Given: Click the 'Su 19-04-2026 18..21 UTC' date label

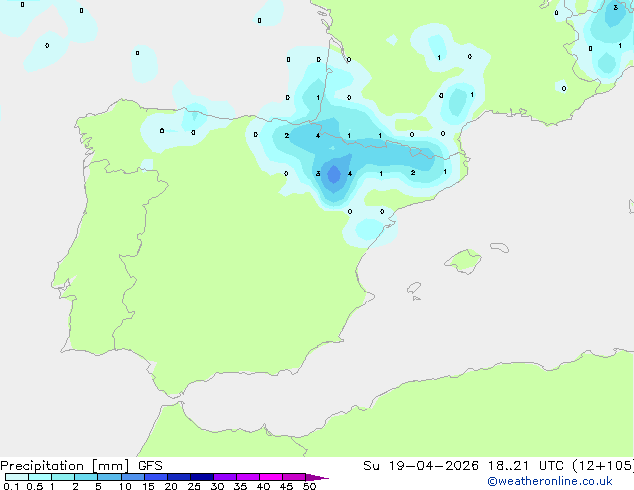Looking at the screenshot, I should click(x=463, y=466).
